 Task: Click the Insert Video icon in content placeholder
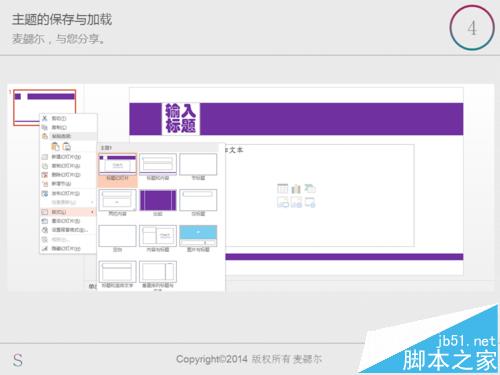click(x=310, y=202)
